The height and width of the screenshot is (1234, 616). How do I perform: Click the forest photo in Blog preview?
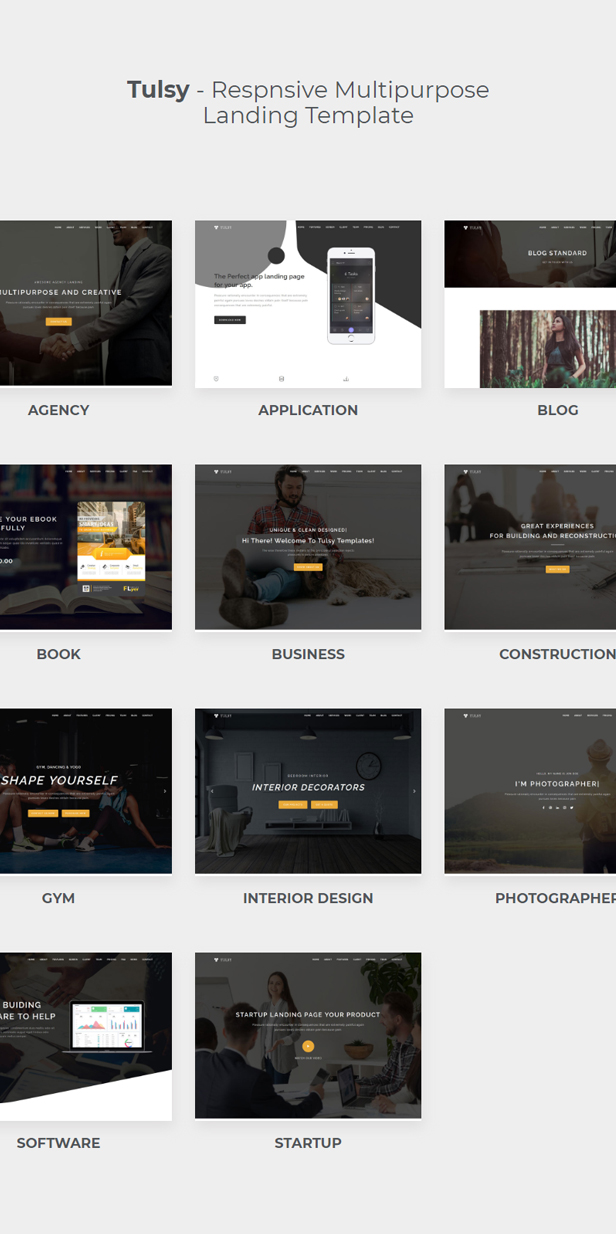pos(548,349)
